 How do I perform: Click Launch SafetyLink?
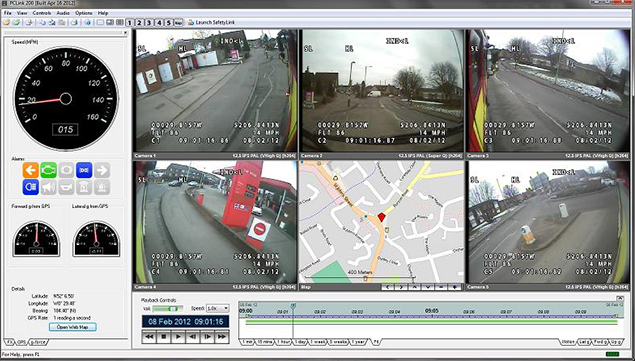211,23
